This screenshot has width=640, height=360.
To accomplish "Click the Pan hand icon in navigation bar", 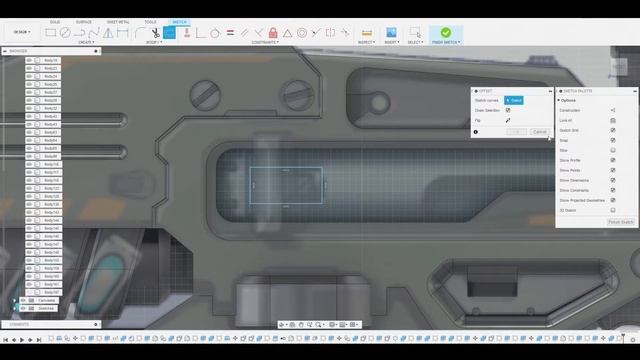I will click(301, 325).
